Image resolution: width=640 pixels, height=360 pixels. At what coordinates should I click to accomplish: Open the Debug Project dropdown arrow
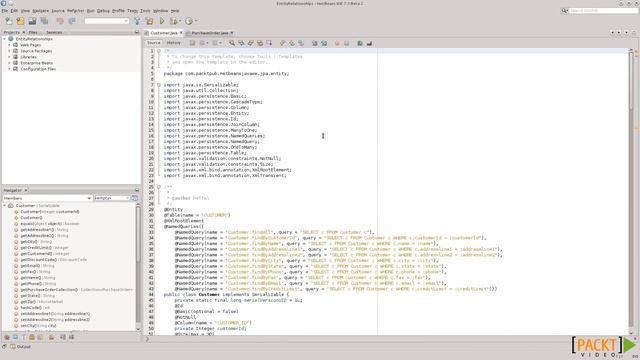(x=180, y=21)
